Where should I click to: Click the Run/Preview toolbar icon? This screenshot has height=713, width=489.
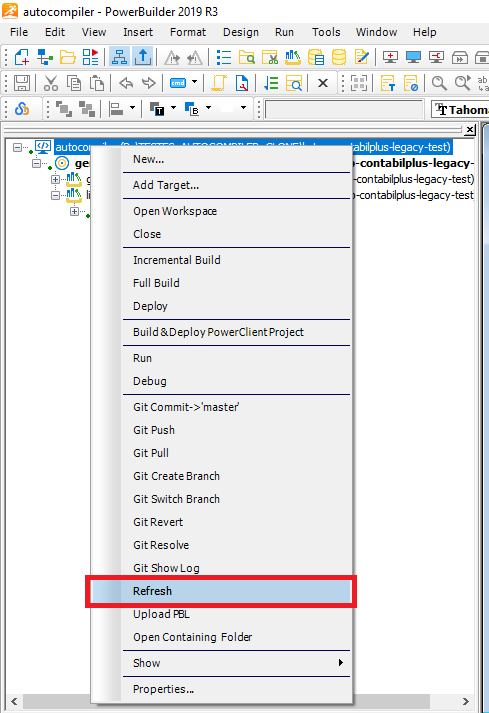click(91, 57)
